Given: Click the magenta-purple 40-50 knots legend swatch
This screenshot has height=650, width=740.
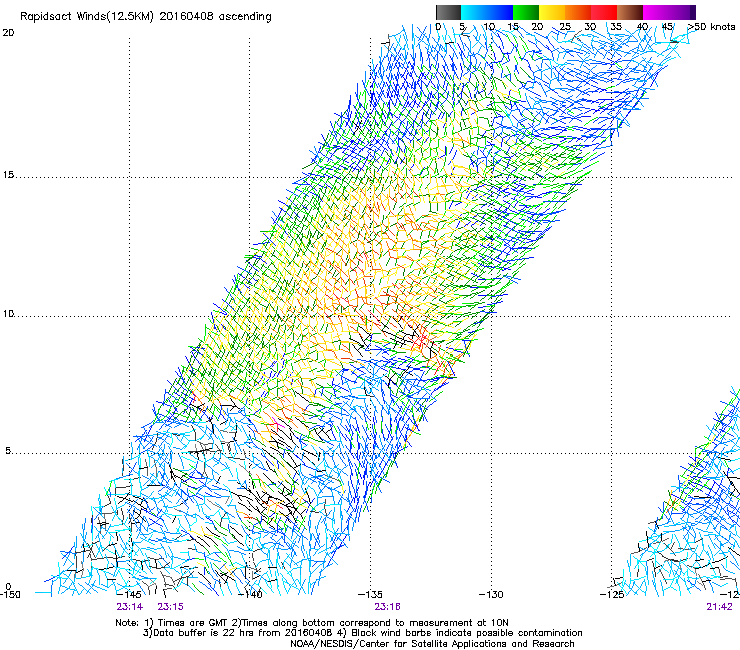Looking at the screenshot, I should (669, 12).
